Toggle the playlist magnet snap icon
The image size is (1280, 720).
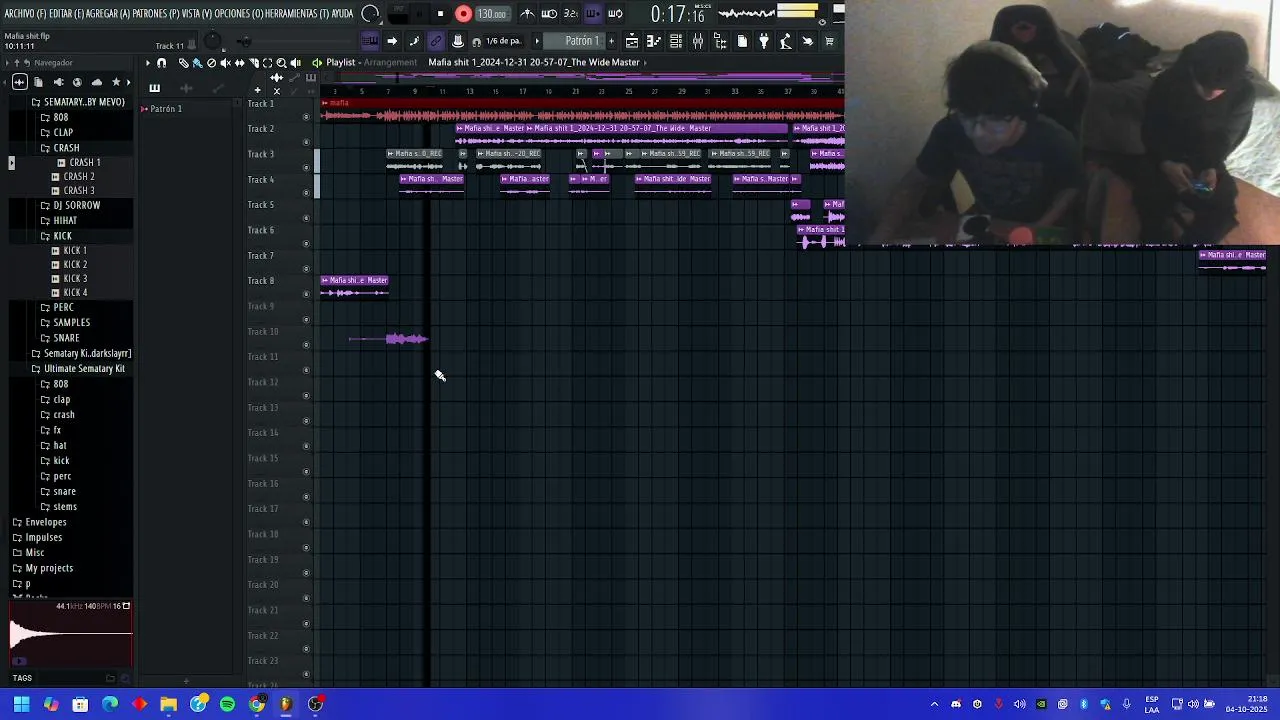click(161, 62)
